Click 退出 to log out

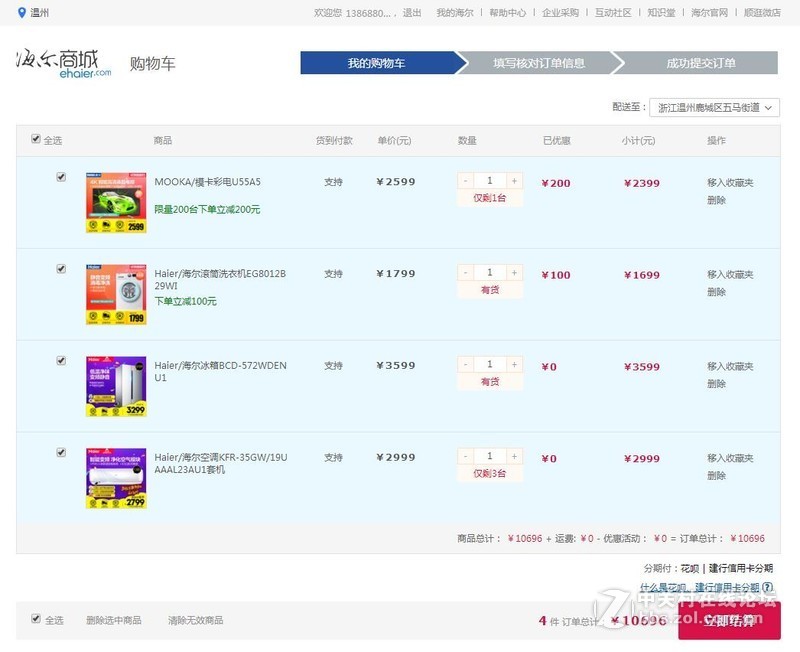click(x=412, y=13)
